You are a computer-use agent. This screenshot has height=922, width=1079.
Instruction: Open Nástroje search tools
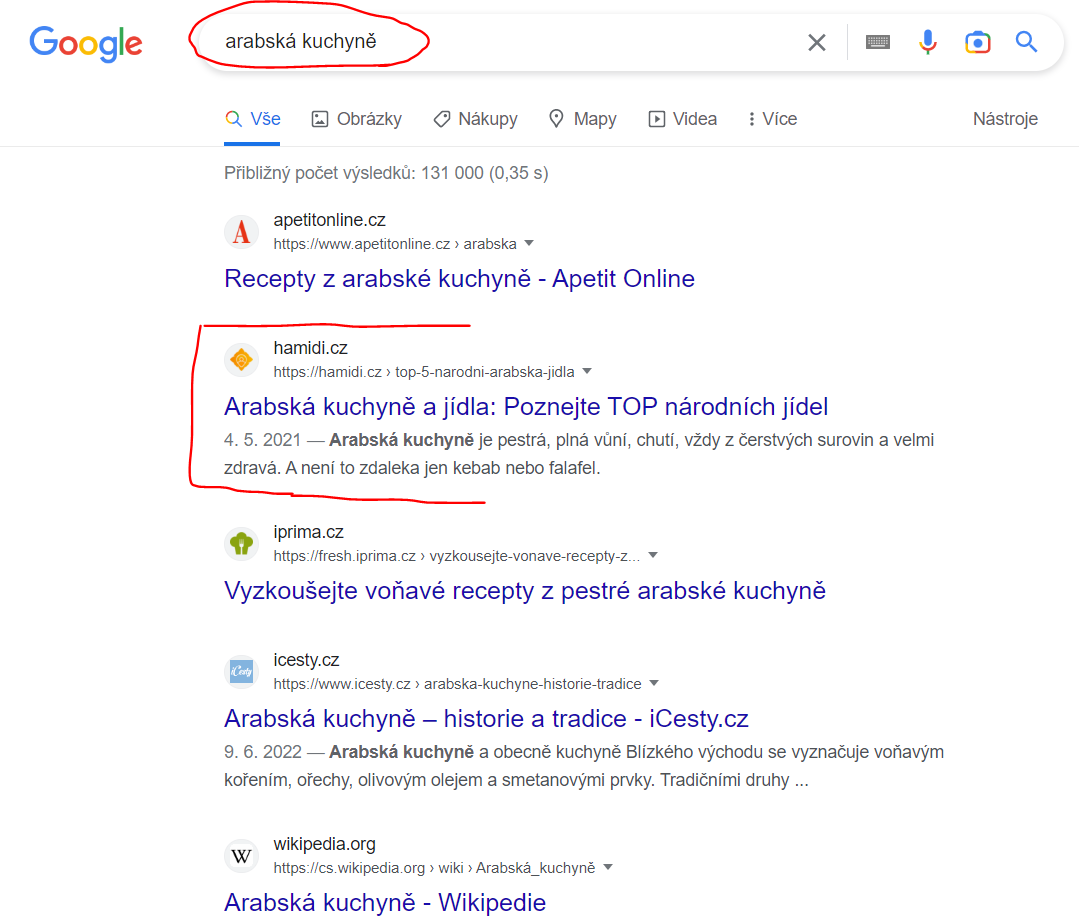tap(1005, 119)
